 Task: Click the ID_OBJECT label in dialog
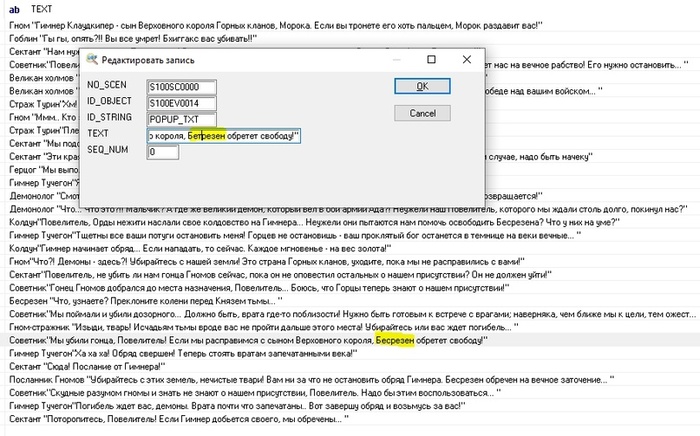(109, 101)
